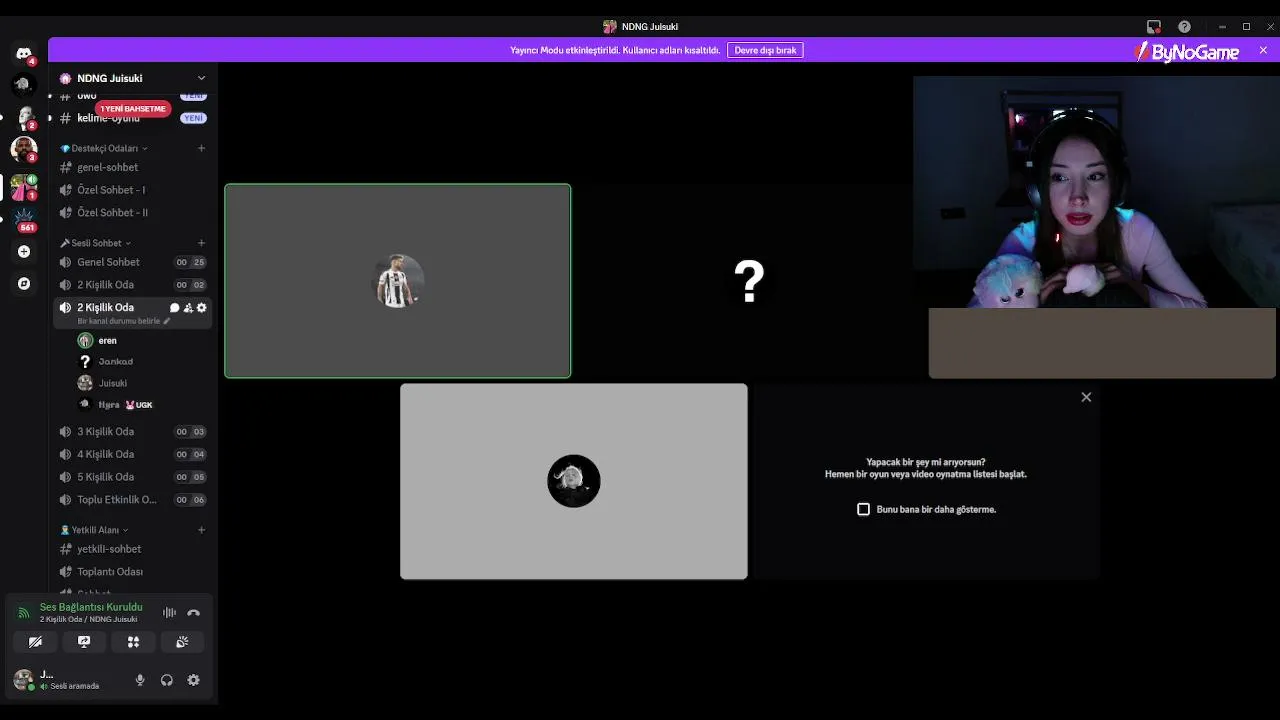
Task: Collapse the Yetkili Alanı category
Action: 94,530
